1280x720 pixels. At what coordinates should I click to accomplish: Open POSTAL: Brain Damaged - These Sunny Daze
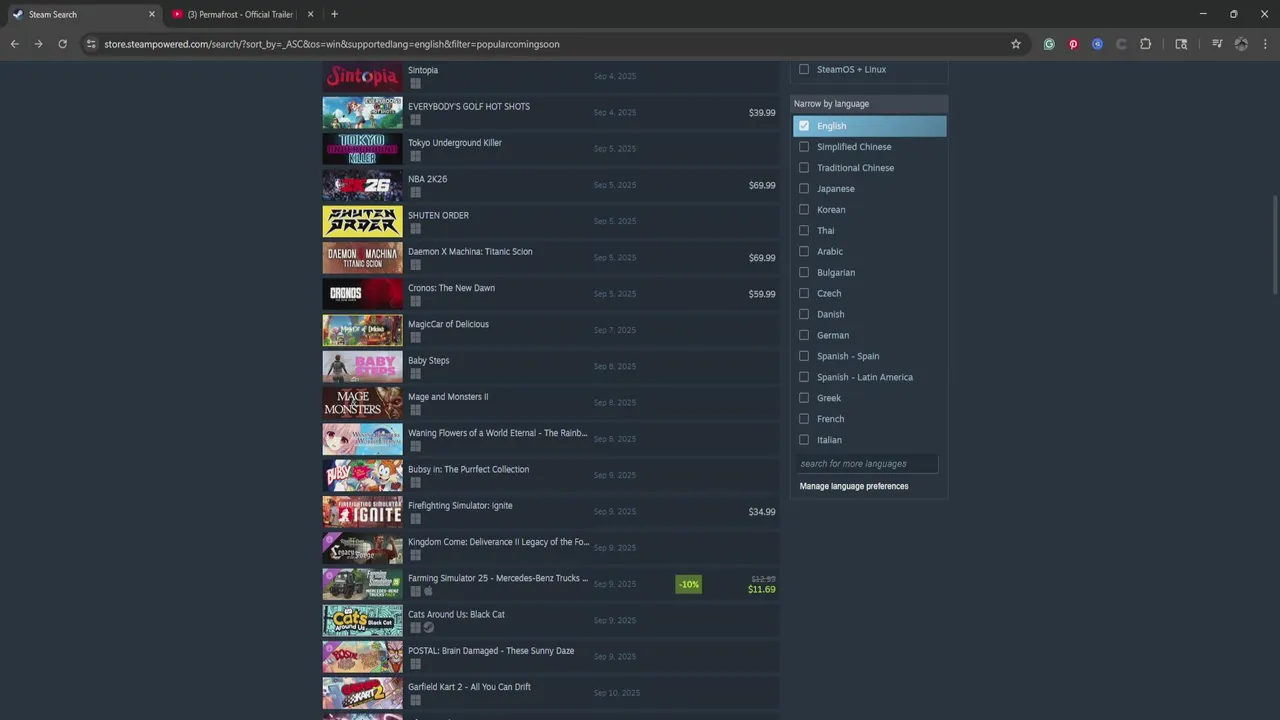550,657
